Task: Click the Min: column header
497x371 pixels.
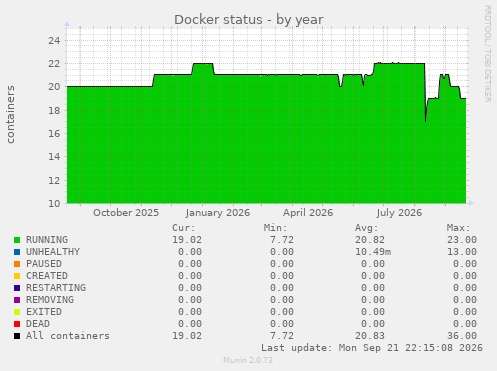Action: 275,228
